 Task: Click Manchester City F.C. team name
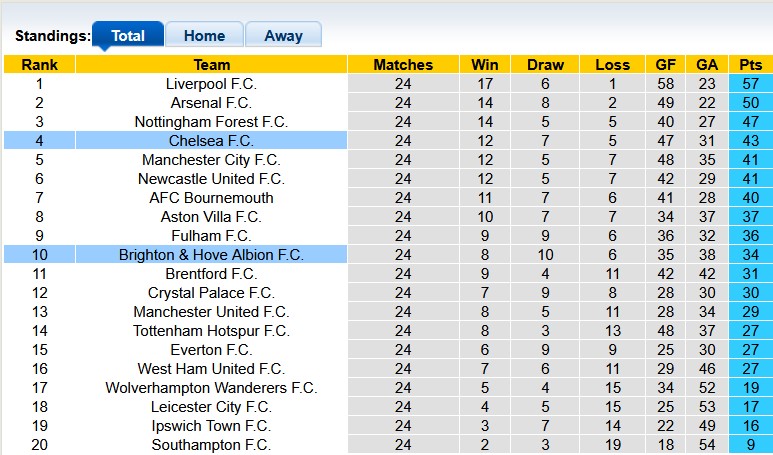pyautogui.click(x=211, y=160)
